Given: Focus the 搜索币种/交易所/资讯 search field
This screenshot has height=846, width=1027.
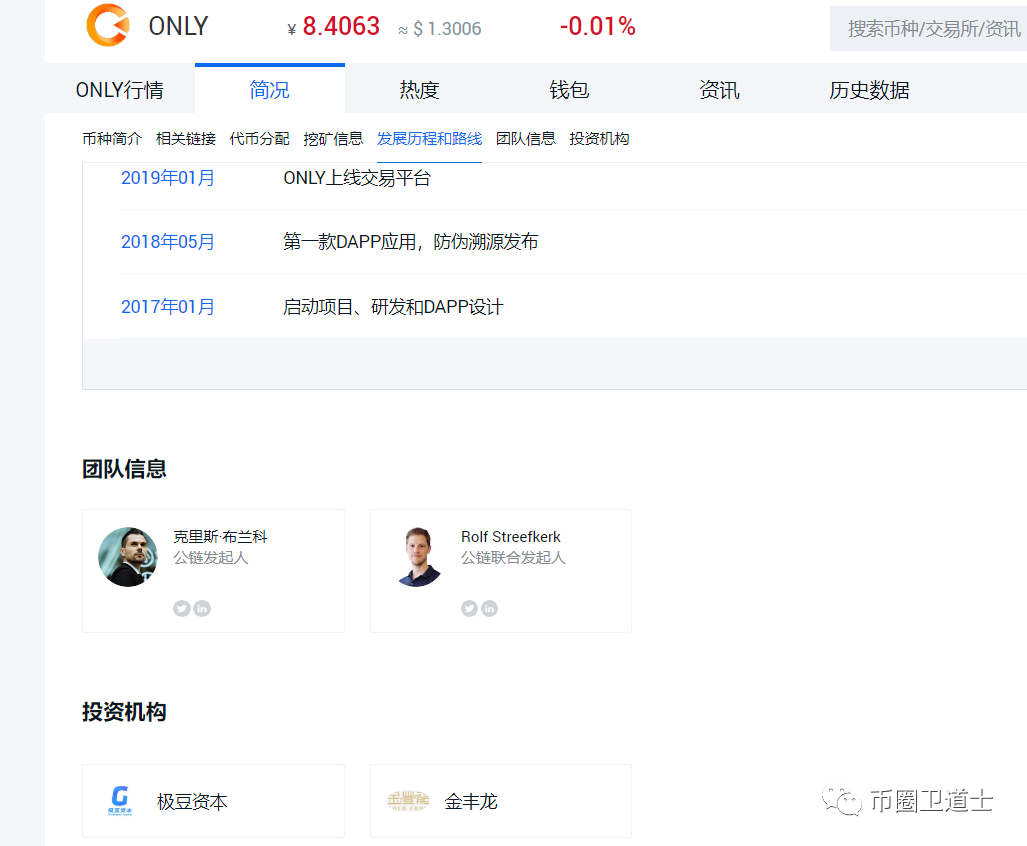Looking at the screenshot, I should click(x=928, y=29).
